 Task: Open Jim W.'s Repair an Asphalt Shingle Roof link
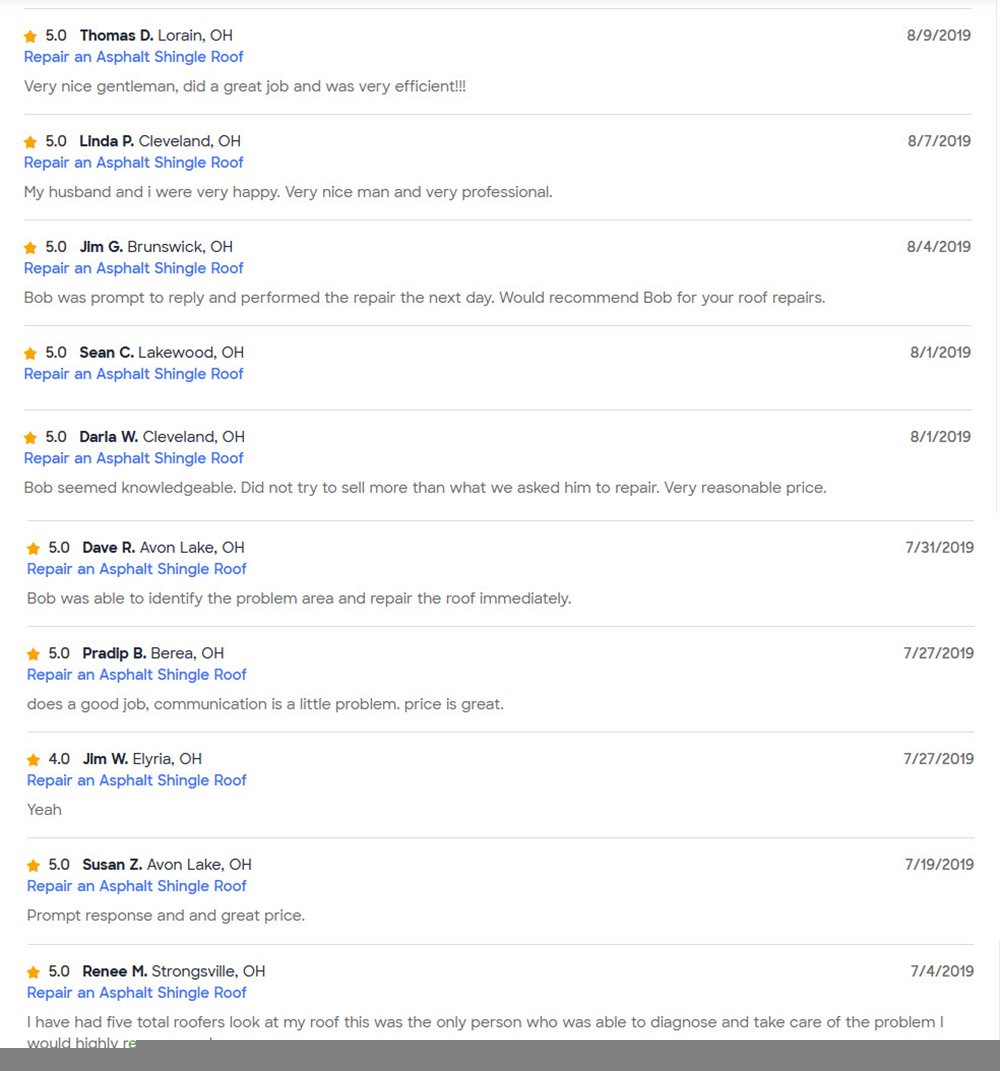(136, 780)
